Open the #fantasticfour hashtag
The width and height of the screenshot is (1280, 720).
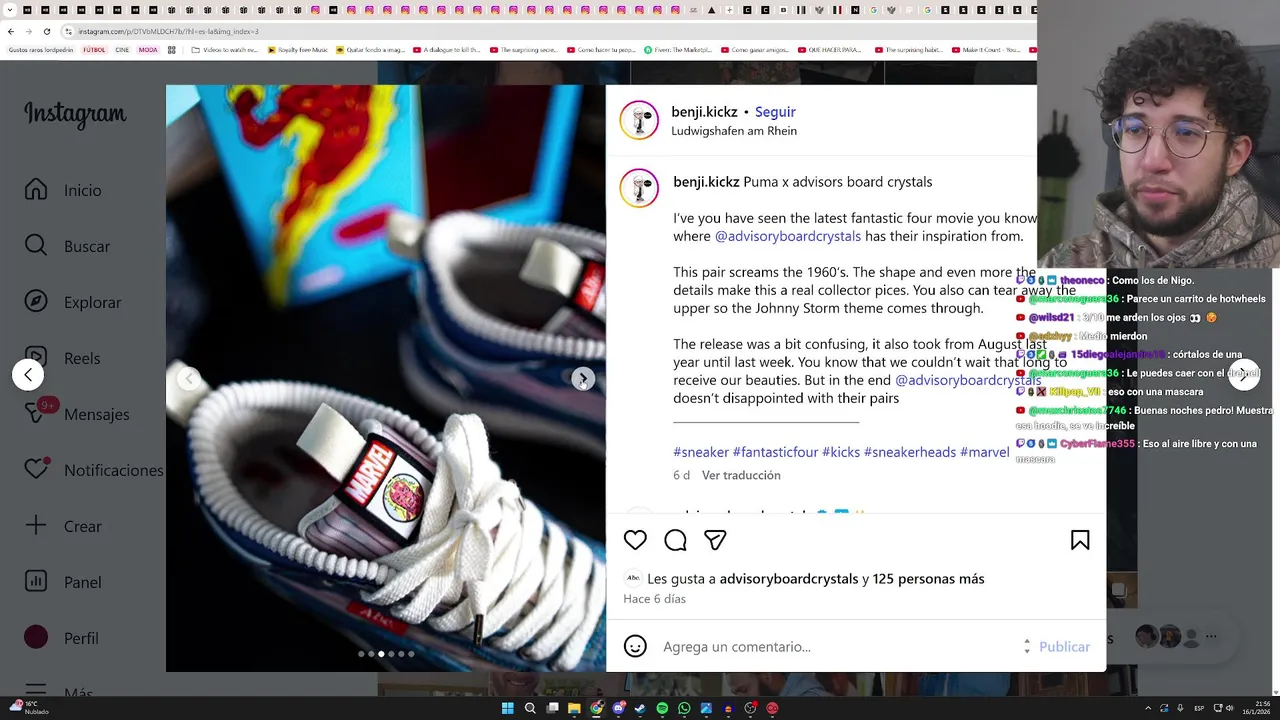pos(775,452)
